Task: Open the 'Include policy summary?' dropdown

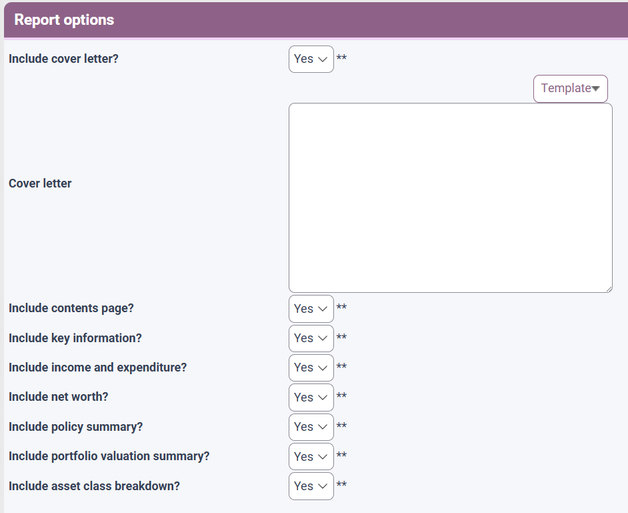Action: click(310, 427)
